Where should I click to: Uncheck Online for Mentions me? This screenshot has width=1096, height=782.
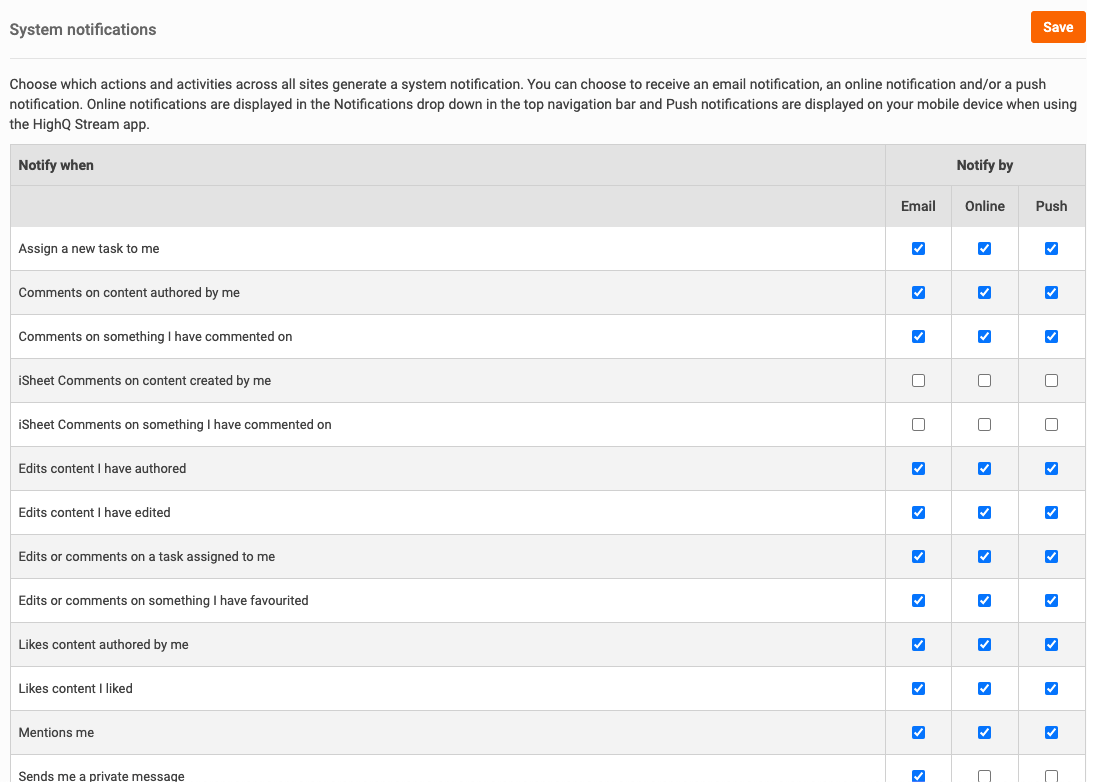tap(984, 733)
